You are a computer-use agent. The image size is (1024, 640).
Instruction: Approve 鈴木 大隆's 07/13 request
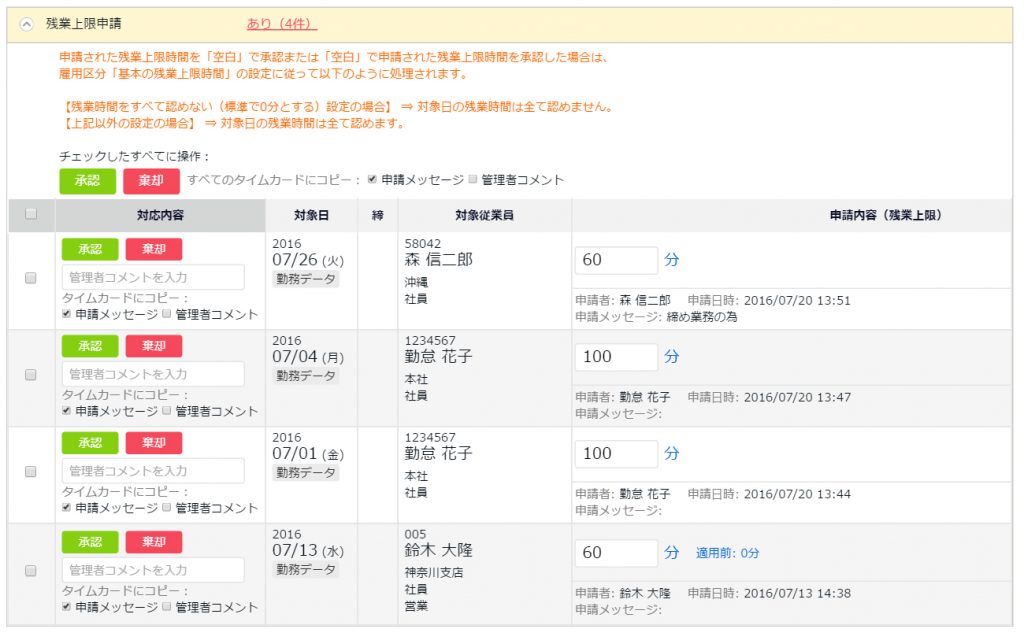tap(90, 542)
